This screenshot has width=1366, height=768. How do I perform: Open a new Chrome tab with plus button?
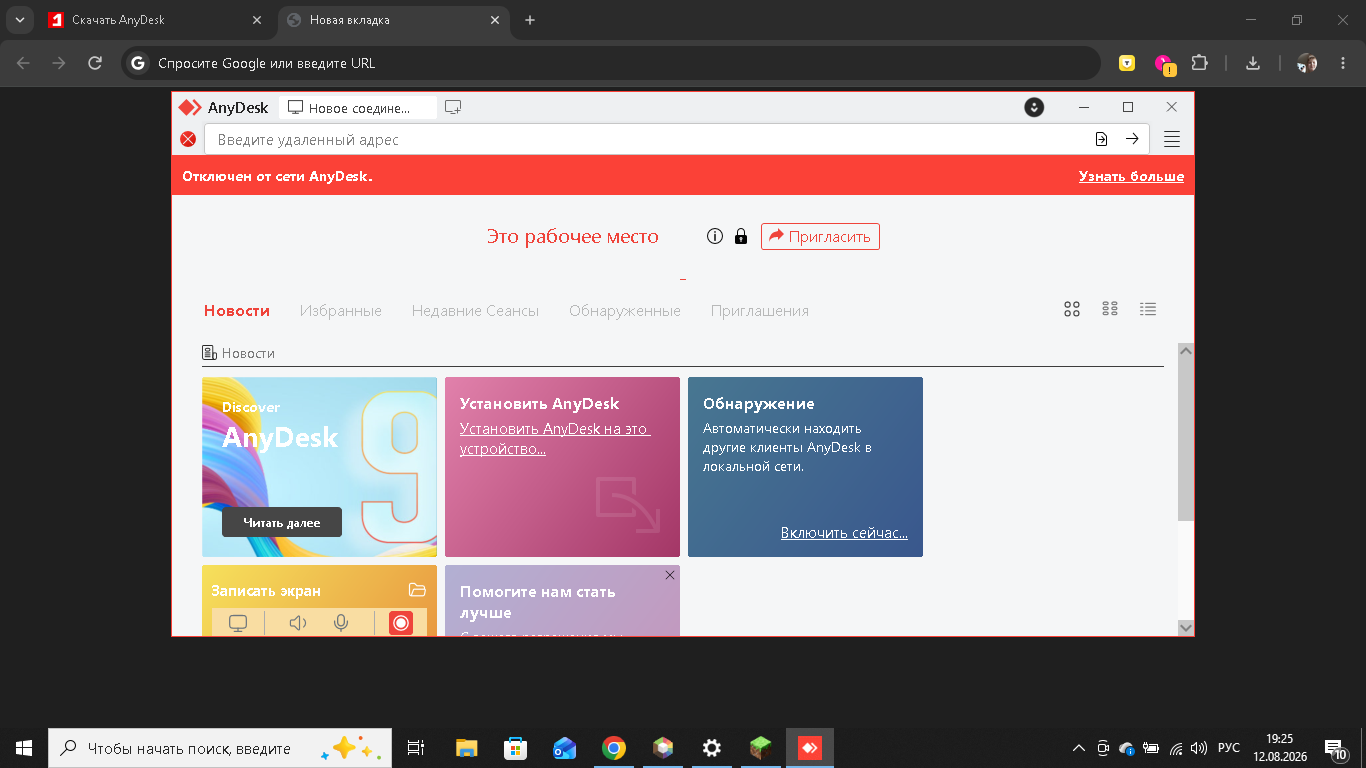(530, 20)
